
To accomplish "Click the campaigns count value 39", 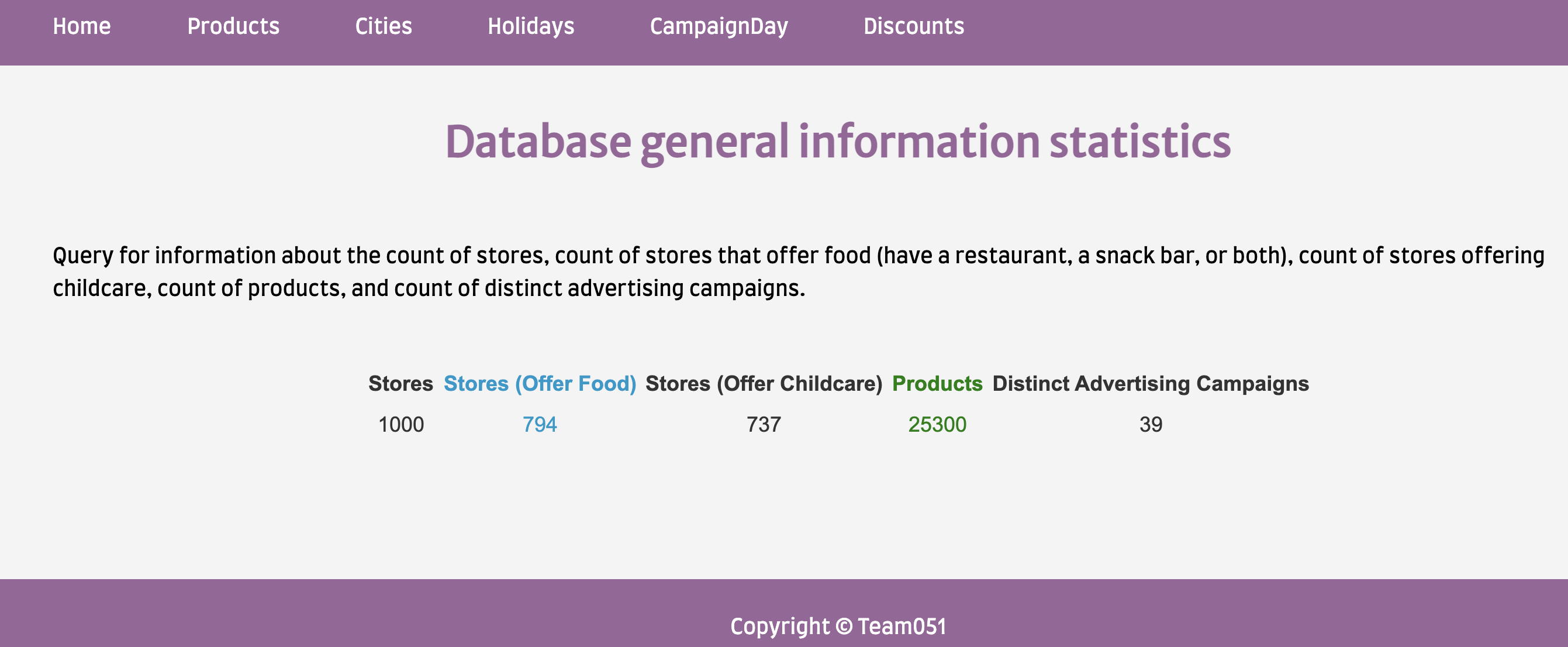I will click(1151, 425).
